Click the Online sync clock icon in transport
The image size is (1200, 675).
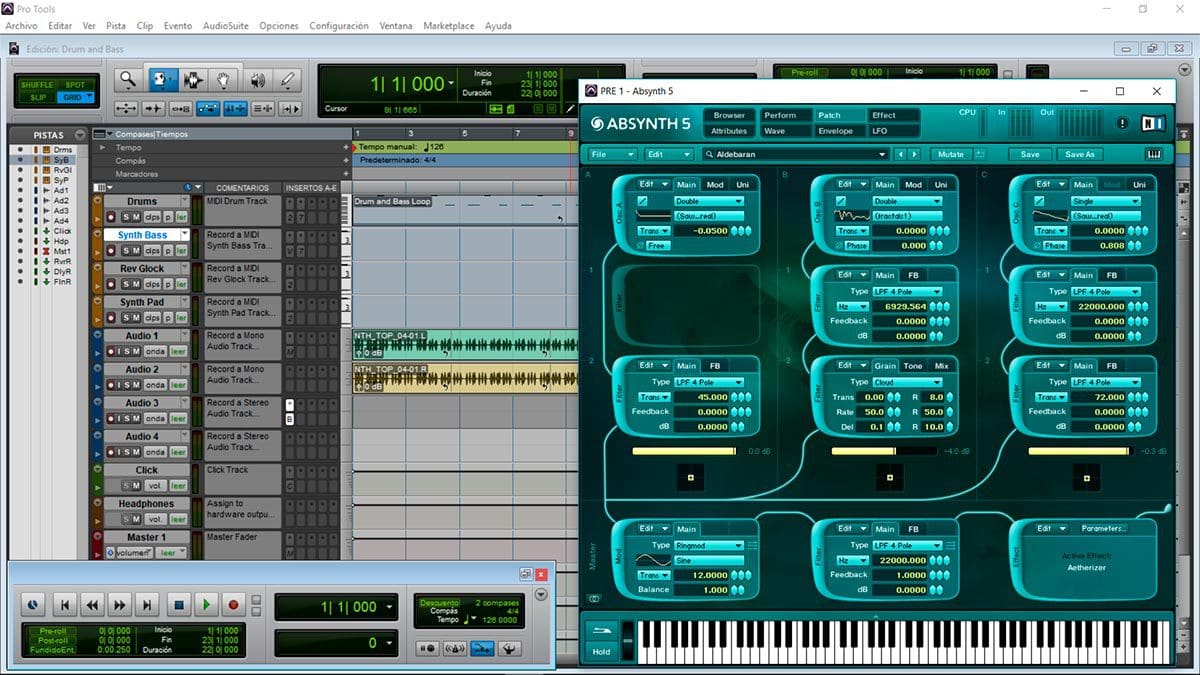click(x=33, y=604)
